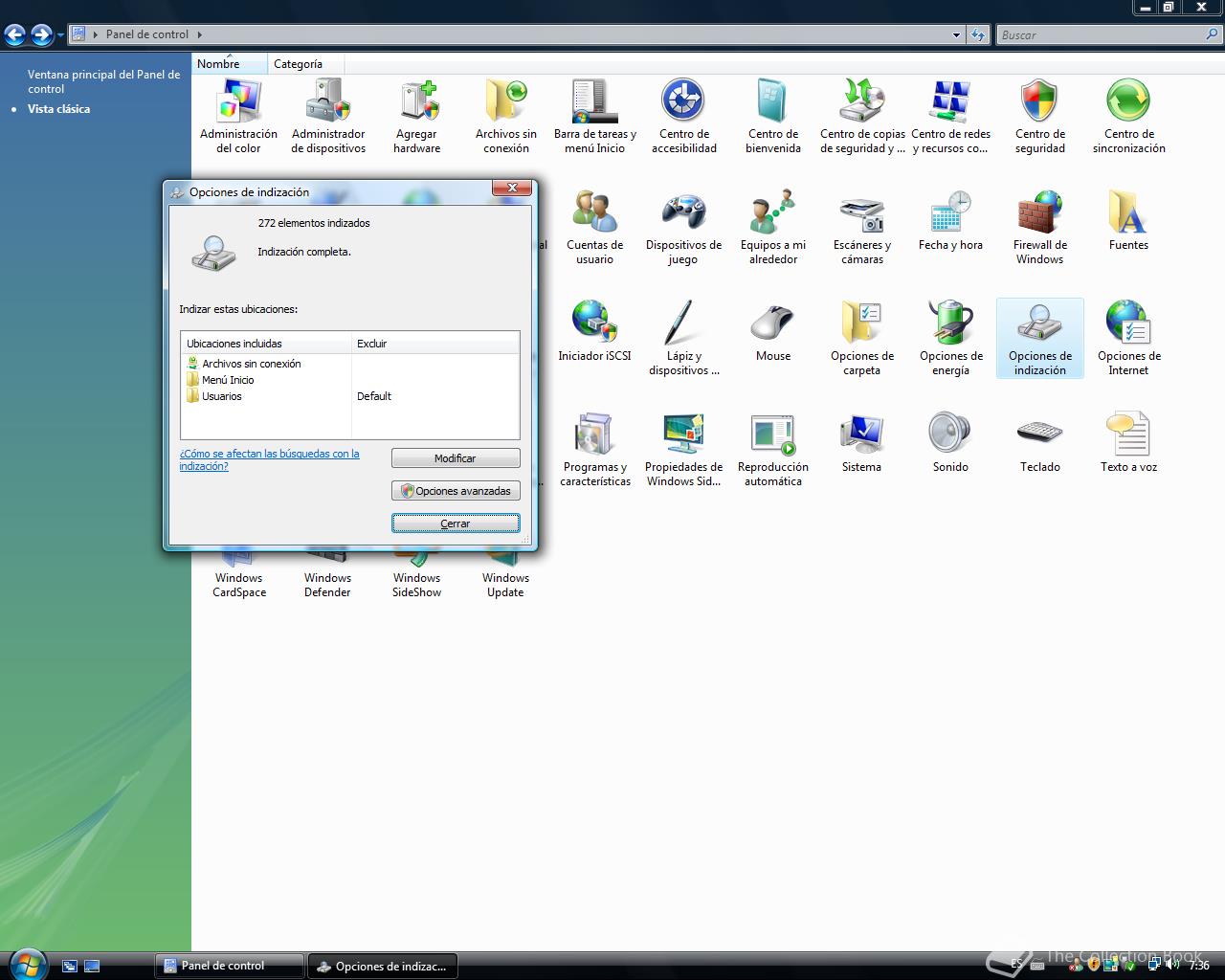The image size is (1225, 980).
Task: Open help link about búsquedas e indización
Action: click(x=270, y=460)
